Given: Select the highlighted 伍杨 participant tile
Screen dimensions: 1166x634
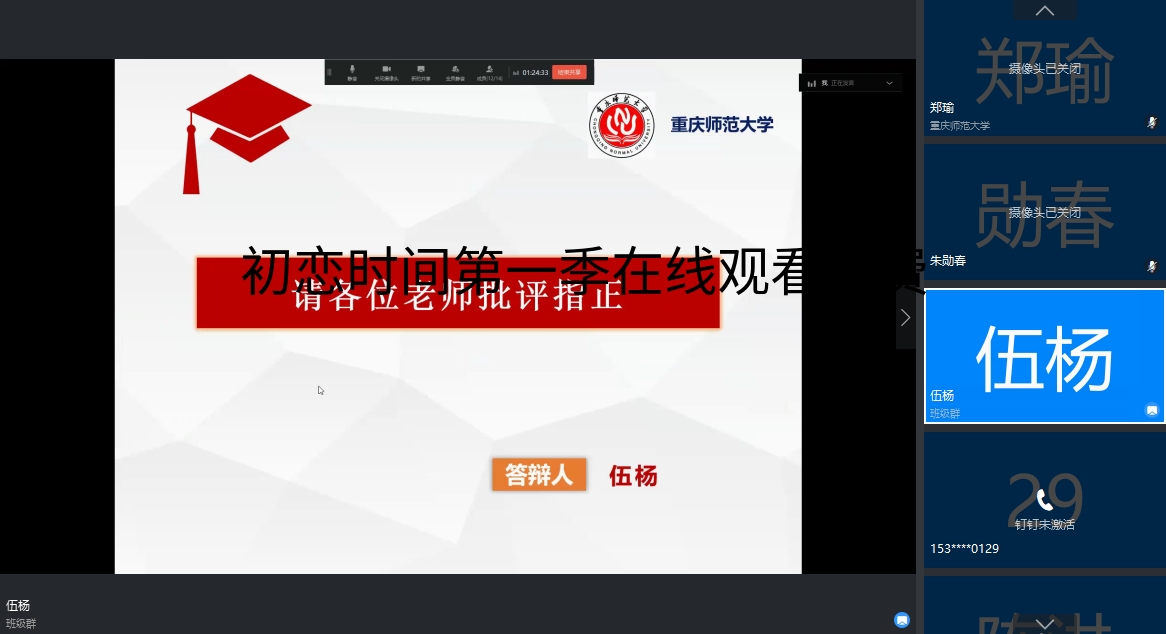Looking at the screenshot, I should point(1044,356).
